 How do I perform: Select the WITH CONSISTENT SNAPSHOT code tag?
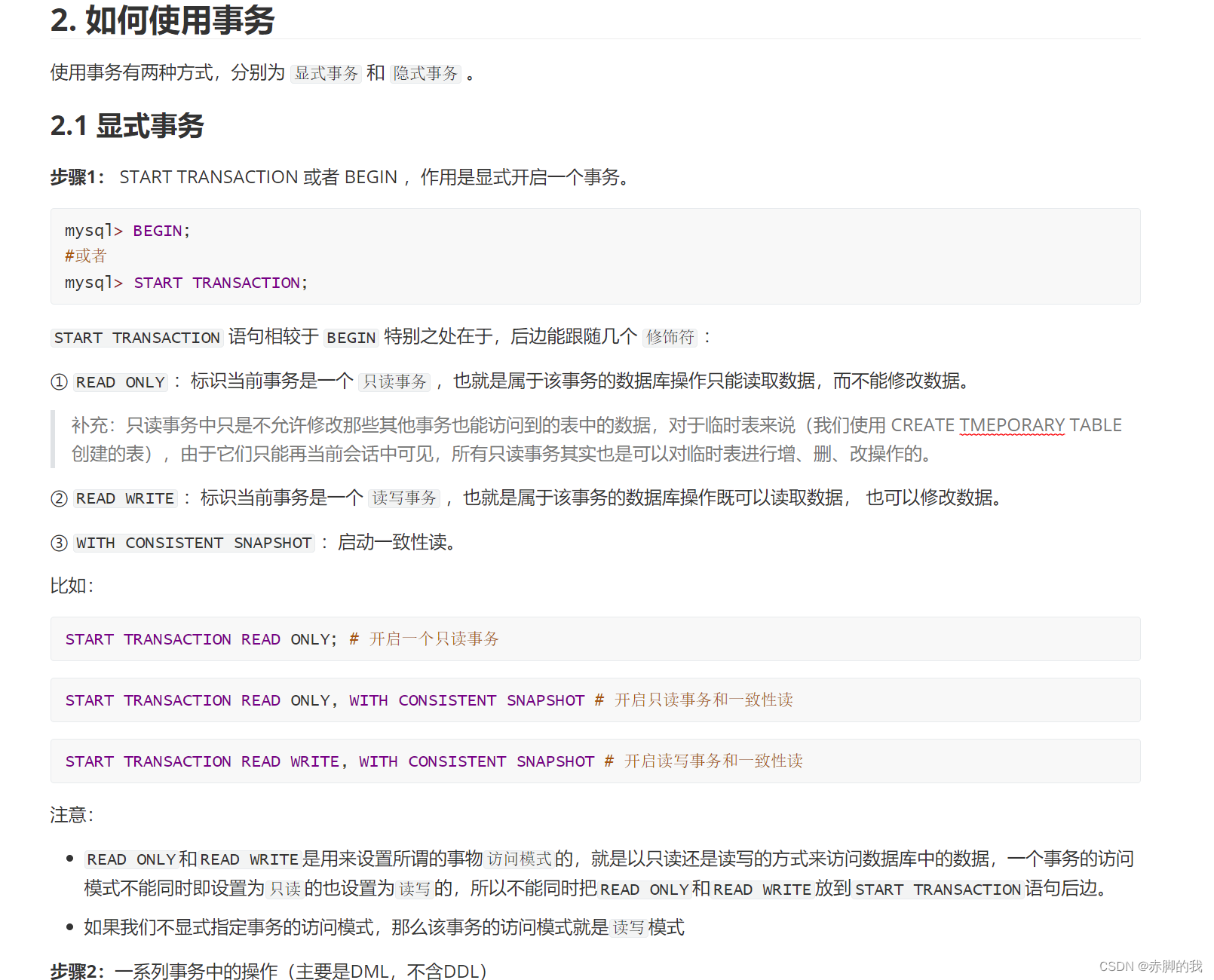pos(193,543)
